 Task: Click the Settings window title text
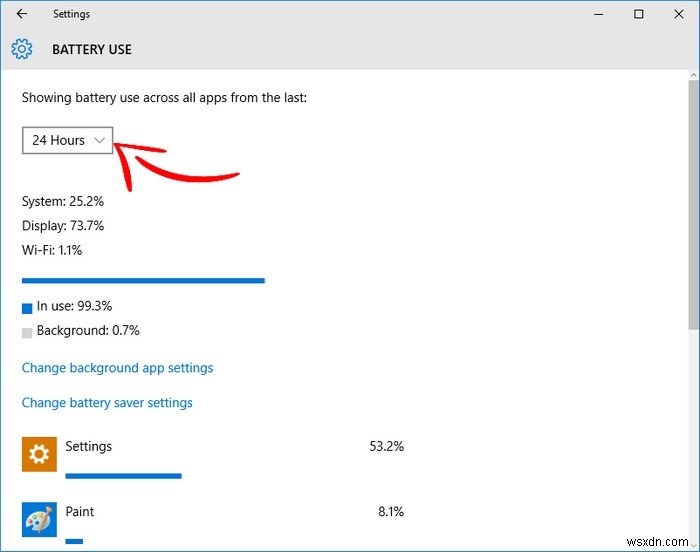point(71,14)
